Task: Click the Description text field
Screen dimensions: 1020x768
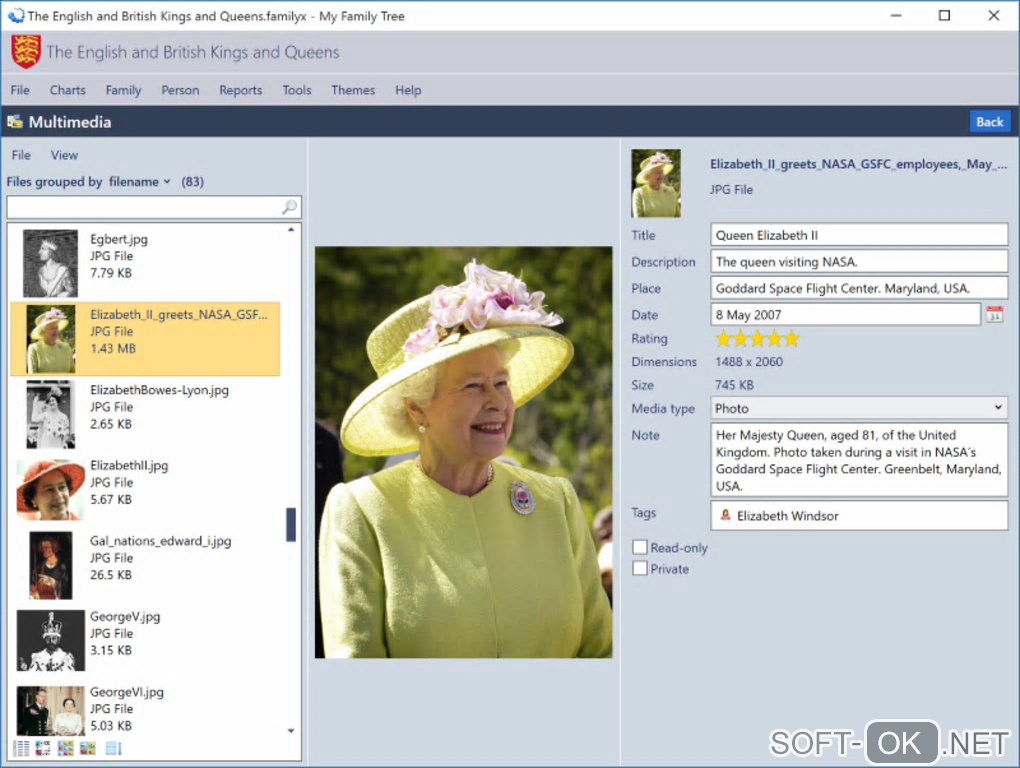Action: pos(859,261)
